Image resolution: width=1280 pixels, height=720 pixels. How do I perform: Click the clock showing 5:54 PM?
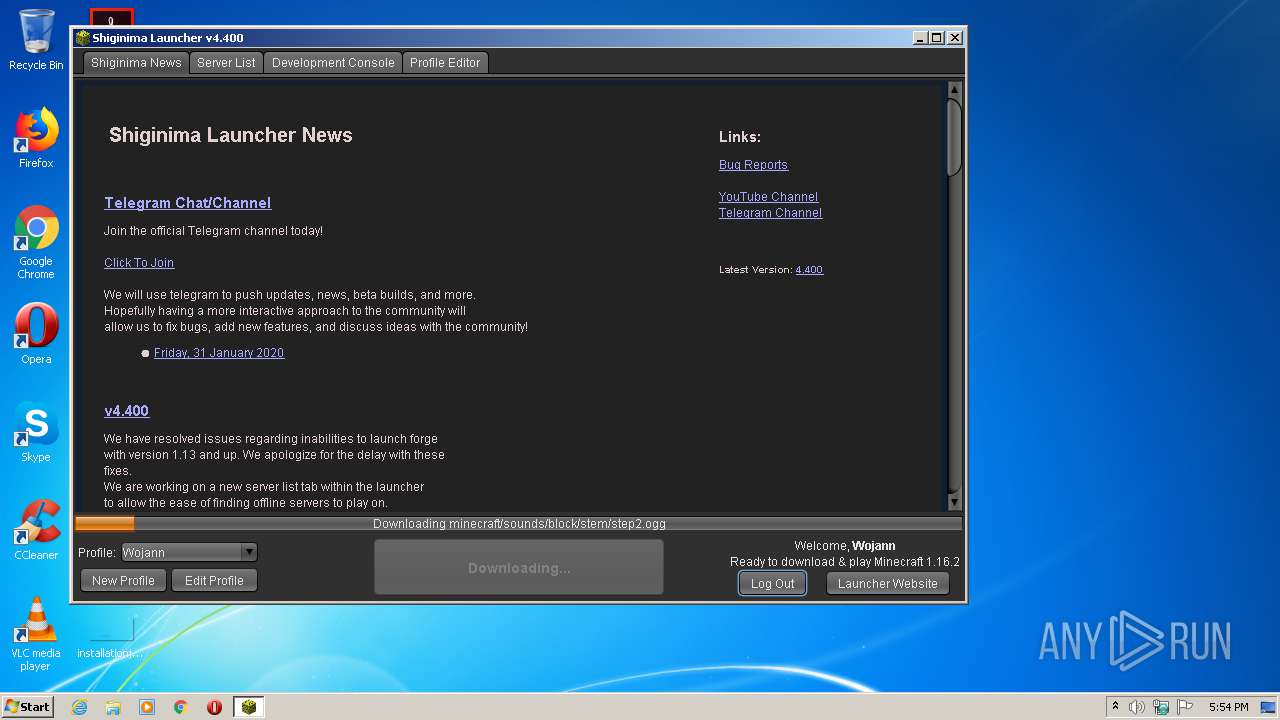[x=1228, y=707]
